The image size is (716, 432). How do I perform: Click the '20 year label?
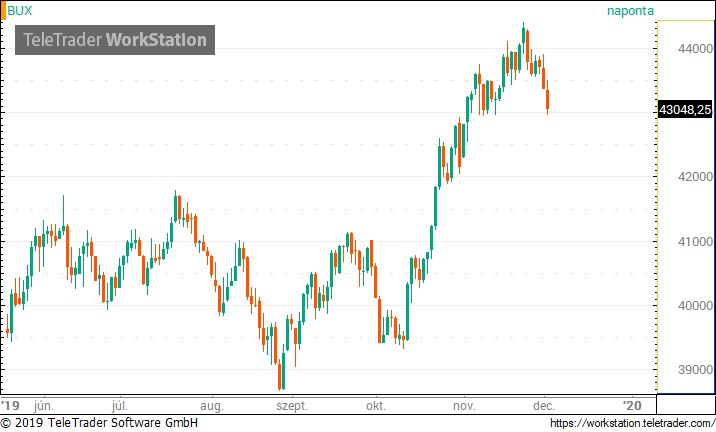632,406
